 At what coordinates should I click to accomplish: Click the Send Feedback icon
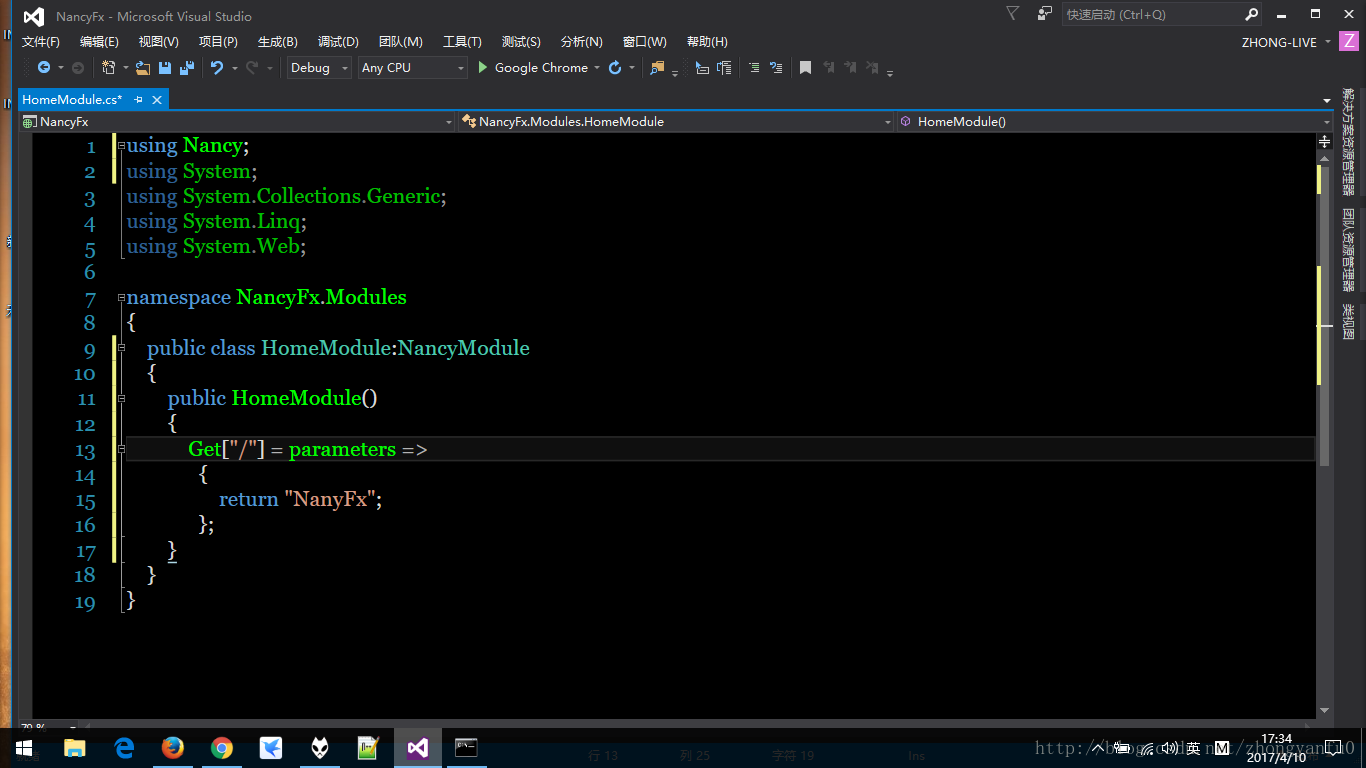pos(1045,14)
